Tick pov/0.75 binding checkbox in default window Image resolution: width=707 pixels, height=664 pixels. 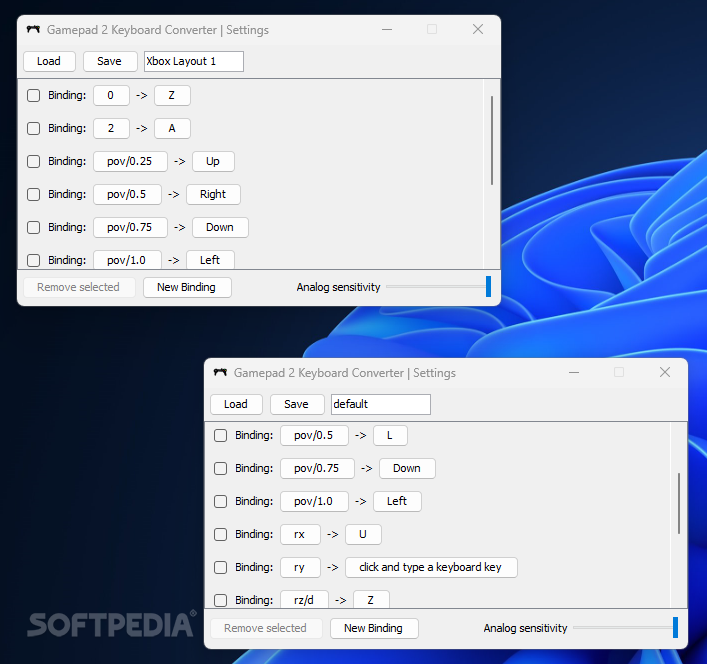click(220, 468)
